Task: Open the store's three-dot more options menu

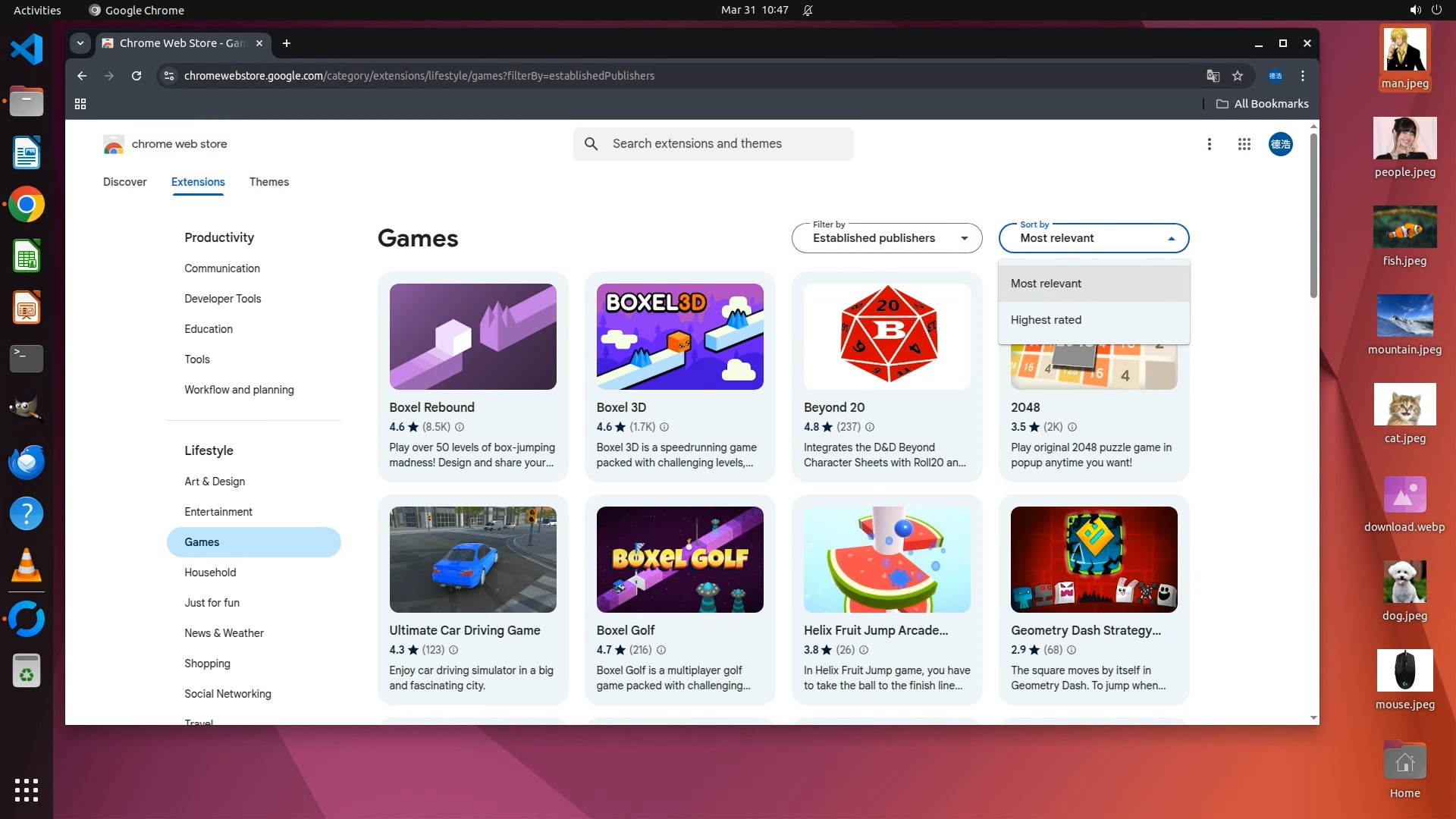Action: tap(1210, 144)
